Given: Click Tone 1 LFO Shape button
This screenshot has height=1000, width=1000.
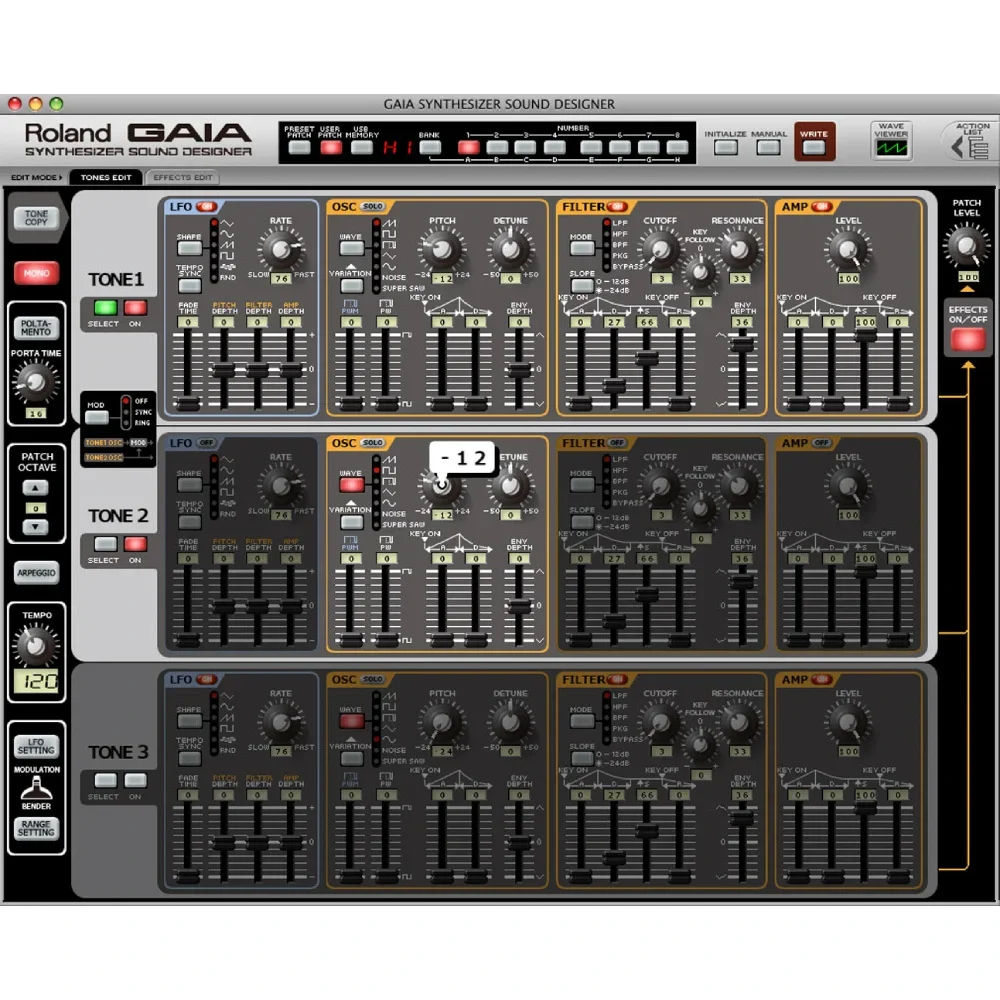Looking at the screenshot, I should [189, 249].
